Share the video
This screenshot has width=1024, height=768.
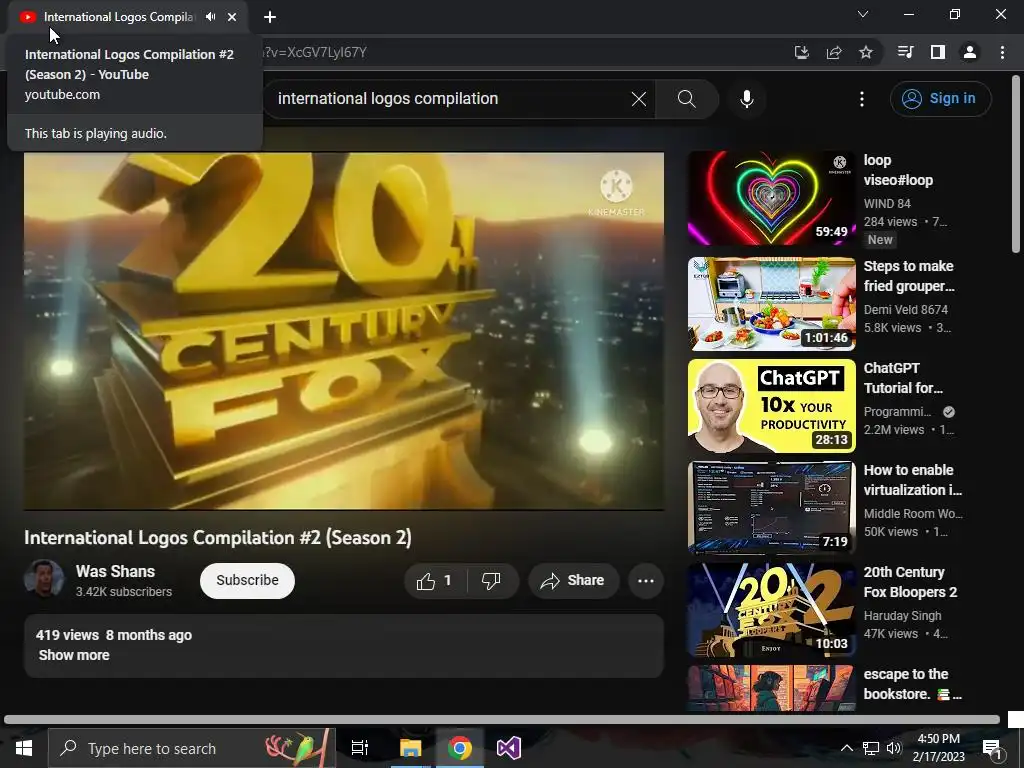[x=573, y=581]
